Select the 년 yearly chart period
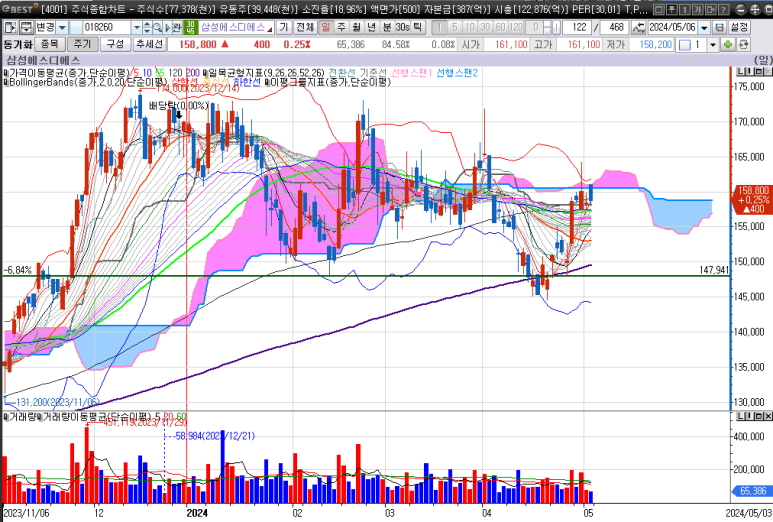Viewport: 773px width, 522px height. [x=371, y=27]
